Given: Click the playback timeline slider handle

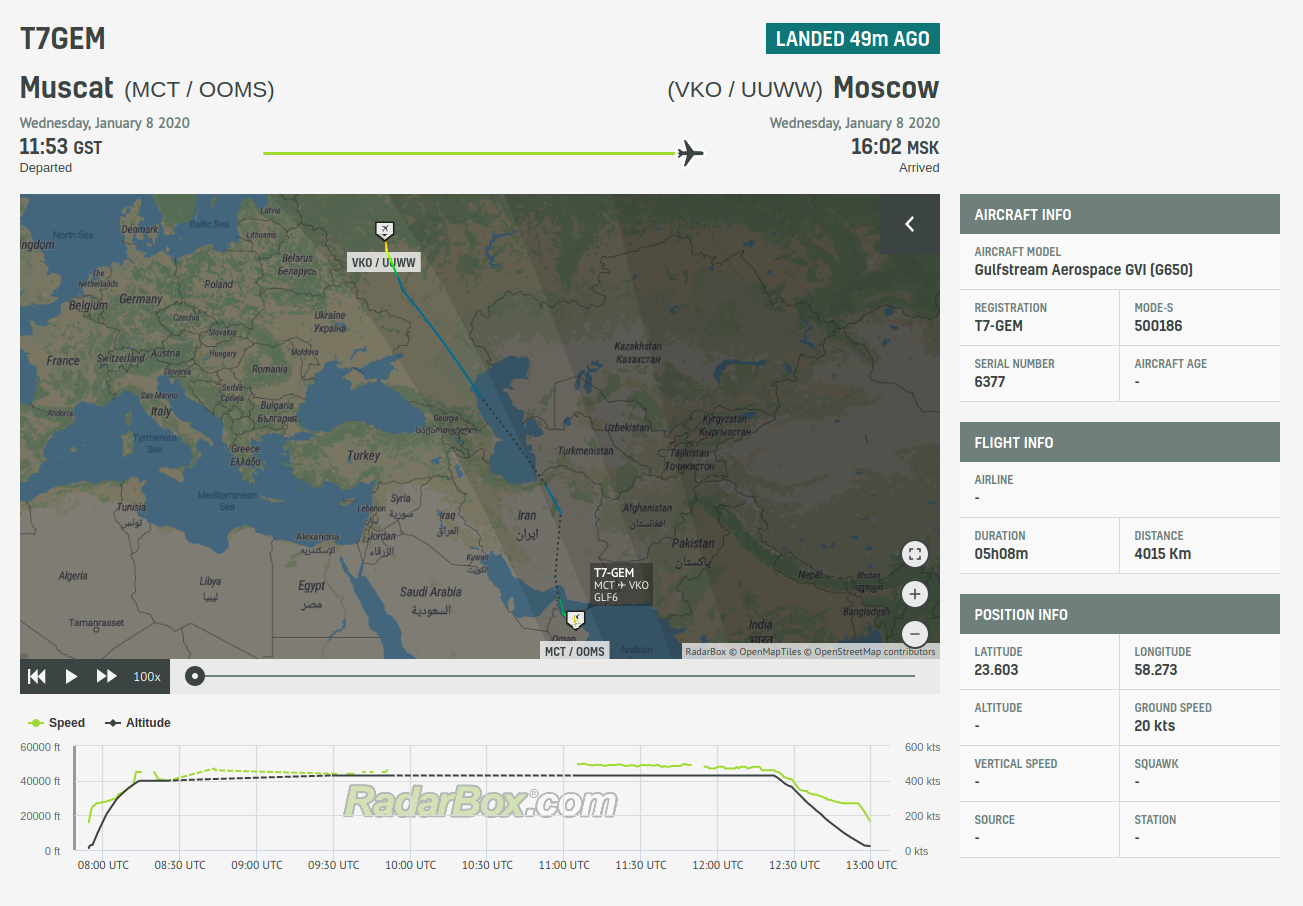Looking at the screenshot, I should pos(196,677).
